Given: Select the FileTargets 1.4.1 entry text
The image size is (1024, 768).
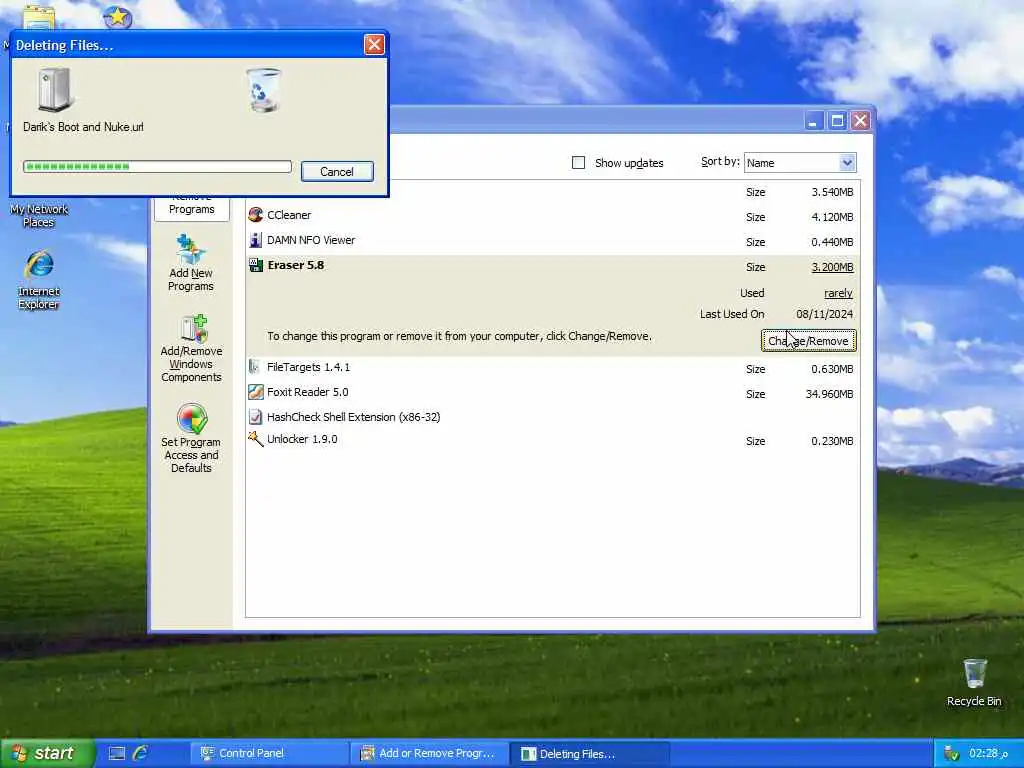Looking at the screenshot, I should click(308, 367).
